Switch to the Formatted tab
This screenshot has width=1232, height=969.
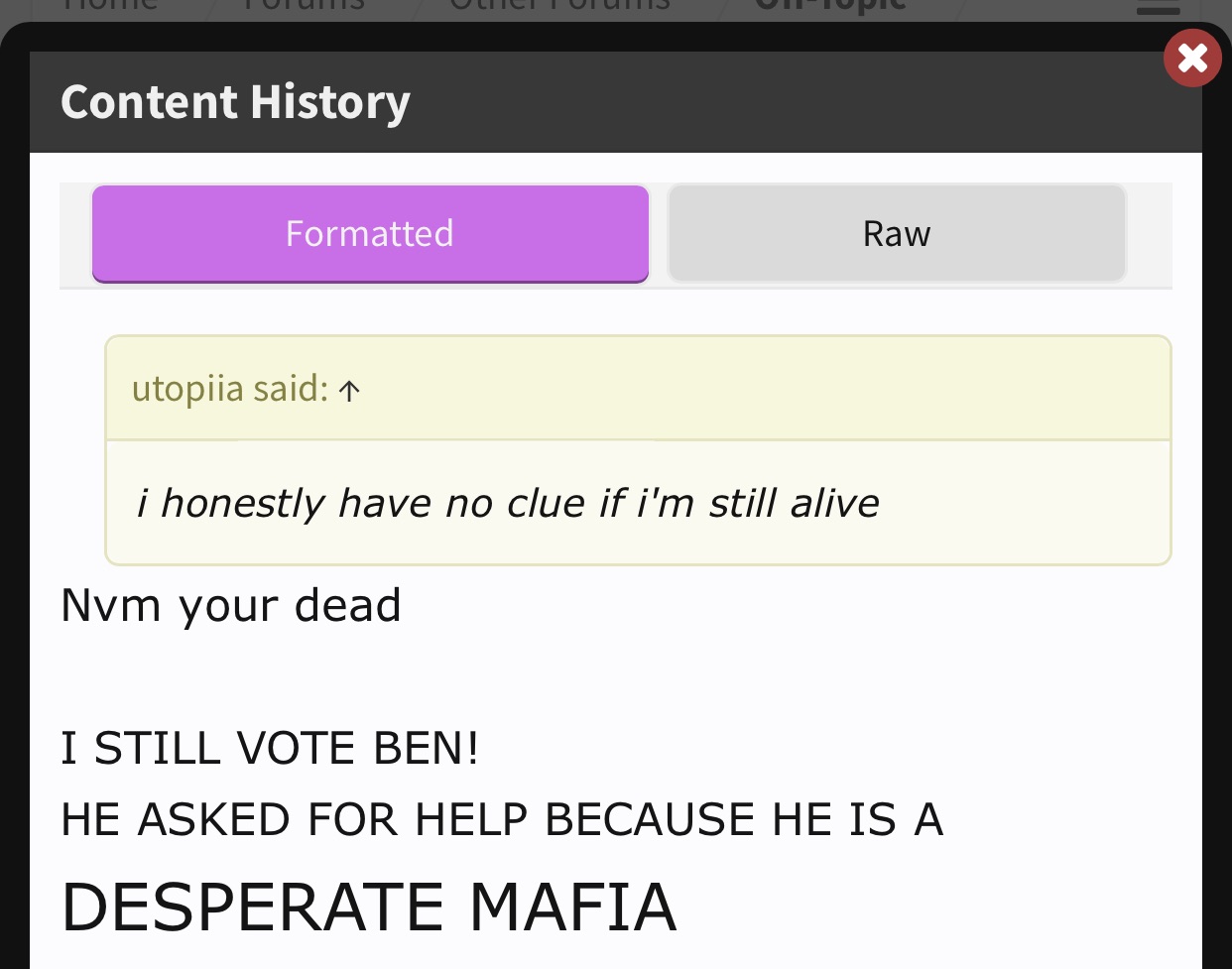tap(370, 234)
